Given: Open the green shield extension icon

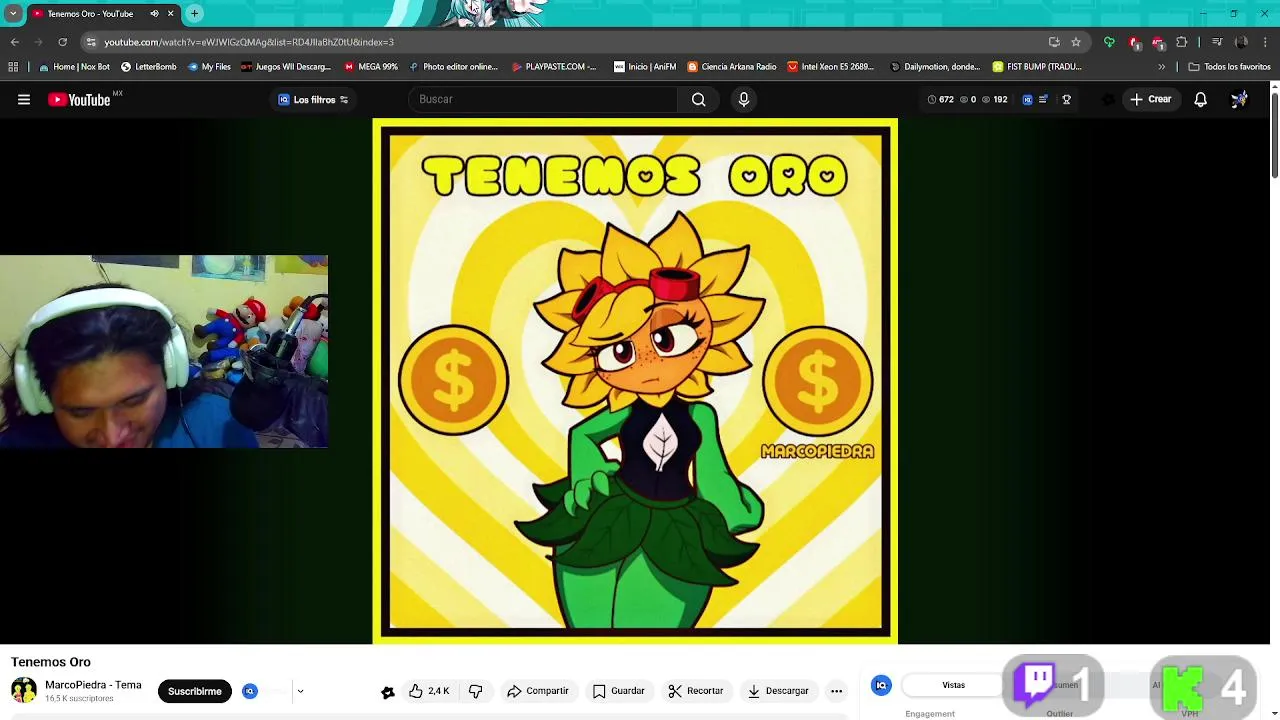Looking at the screenshot, I should pos(1109,42).
